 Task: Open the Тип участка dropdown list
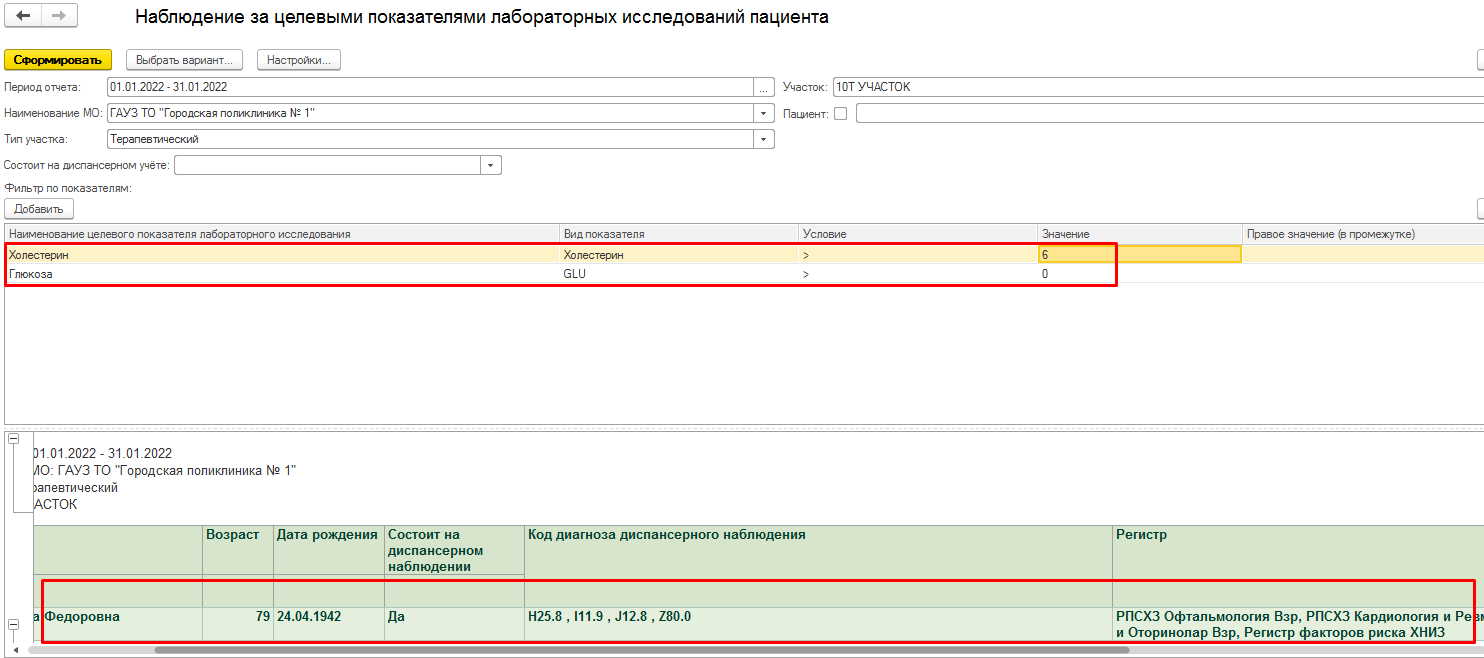765,139
